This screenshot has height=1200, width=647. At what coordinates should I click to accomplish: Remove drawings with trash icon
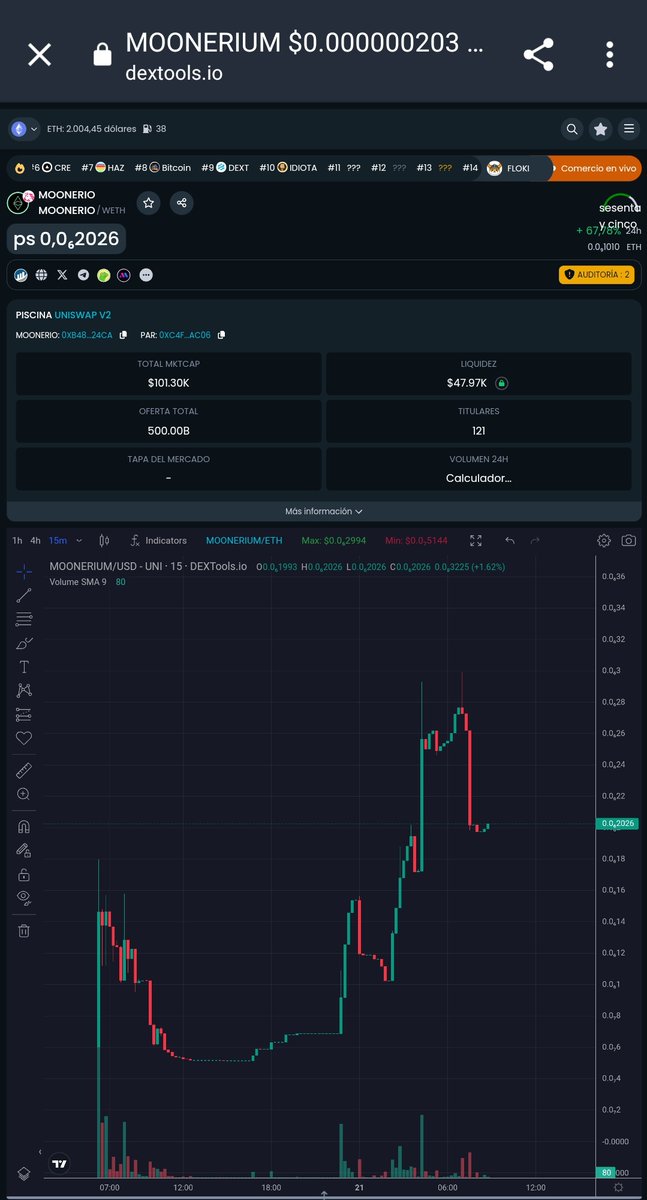(x=24, y=930)
